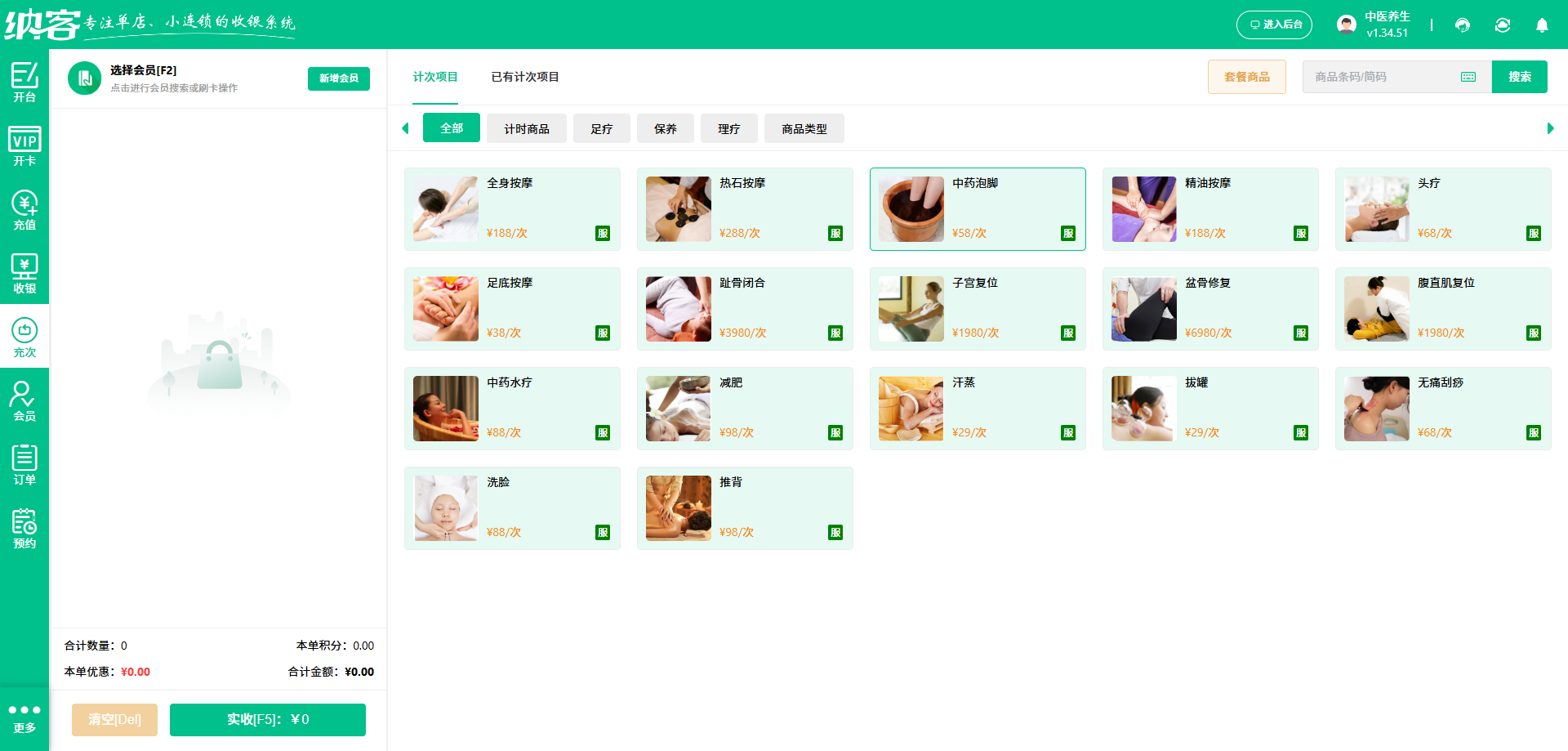View orders via the 订单 icon
Screen dimensions: 1568x751
24,462
